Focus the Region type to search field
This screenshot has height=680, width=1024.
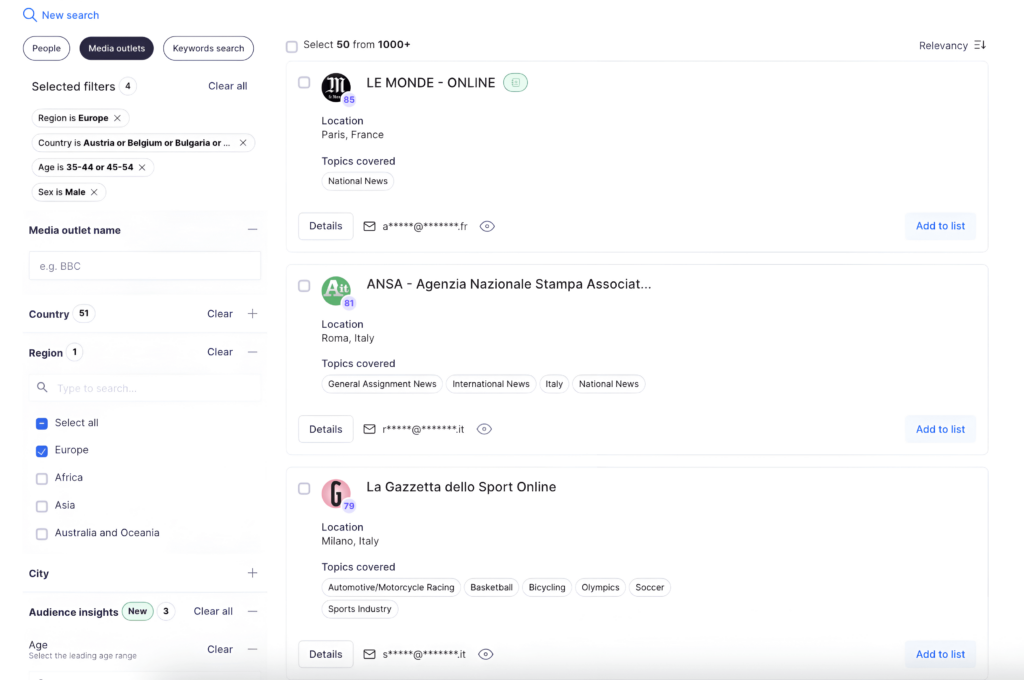point(145,388)
